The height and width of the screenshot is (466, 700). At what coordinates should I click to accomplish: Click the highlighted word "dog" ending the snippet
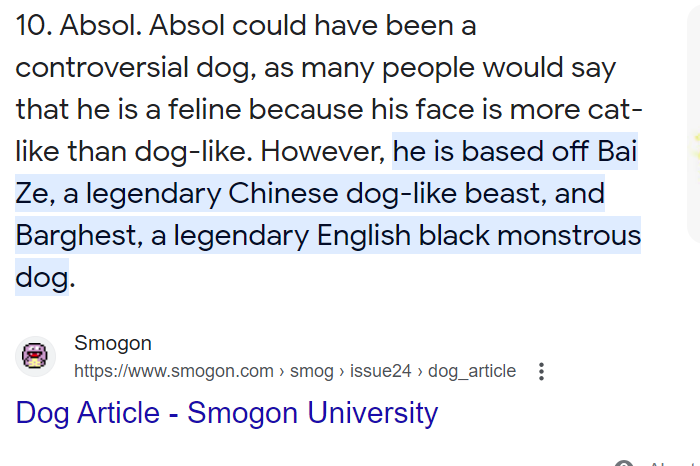tap(41, 278)
